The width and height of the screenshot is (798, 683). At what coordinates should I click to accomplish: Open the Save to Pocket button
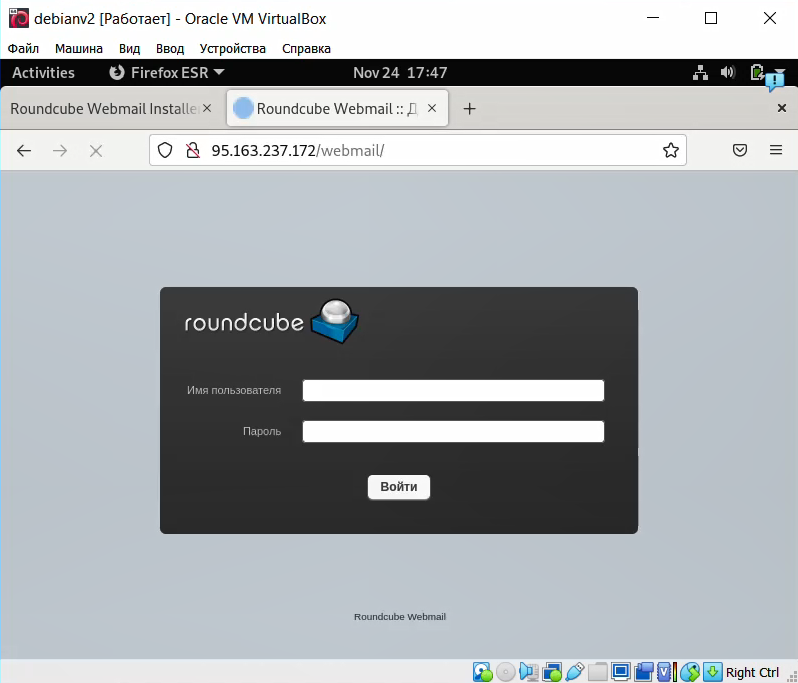click(x=740, y=150)
